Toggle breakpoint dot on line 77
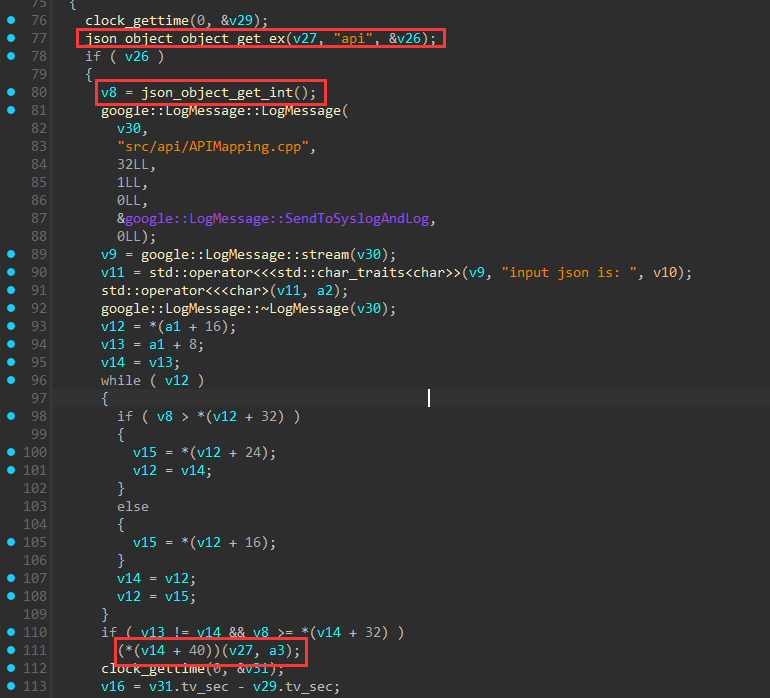 coord(11,38)
